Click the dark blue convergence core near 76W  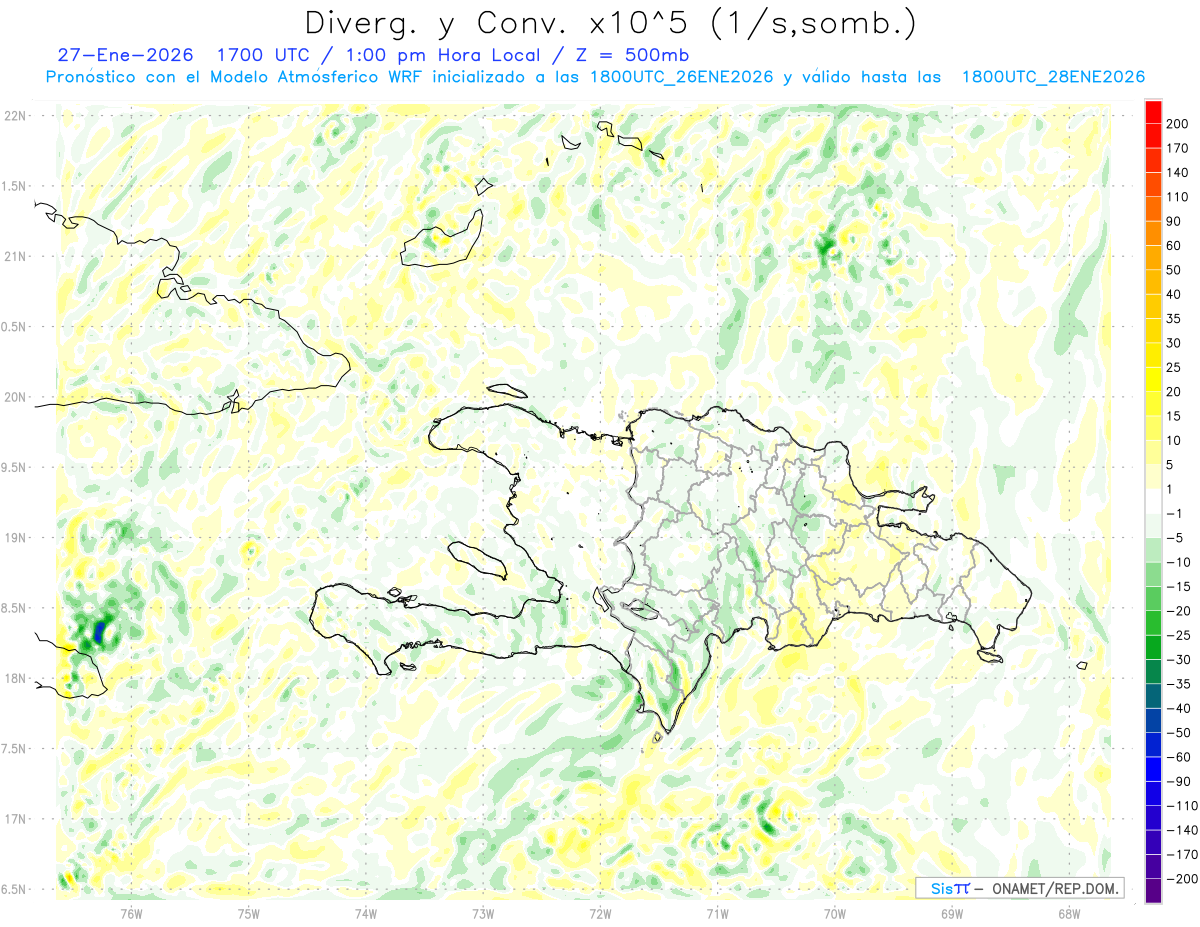pos(99,632)
